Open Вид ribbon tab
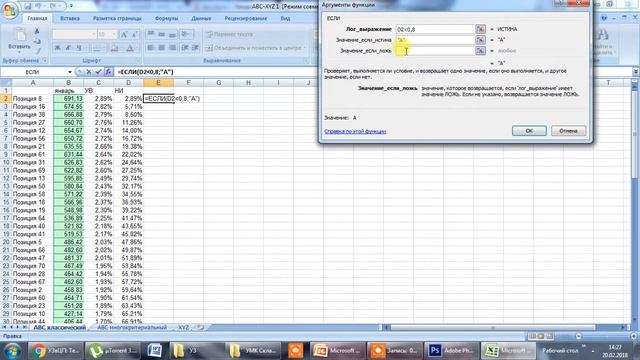 tap(285, 18)
